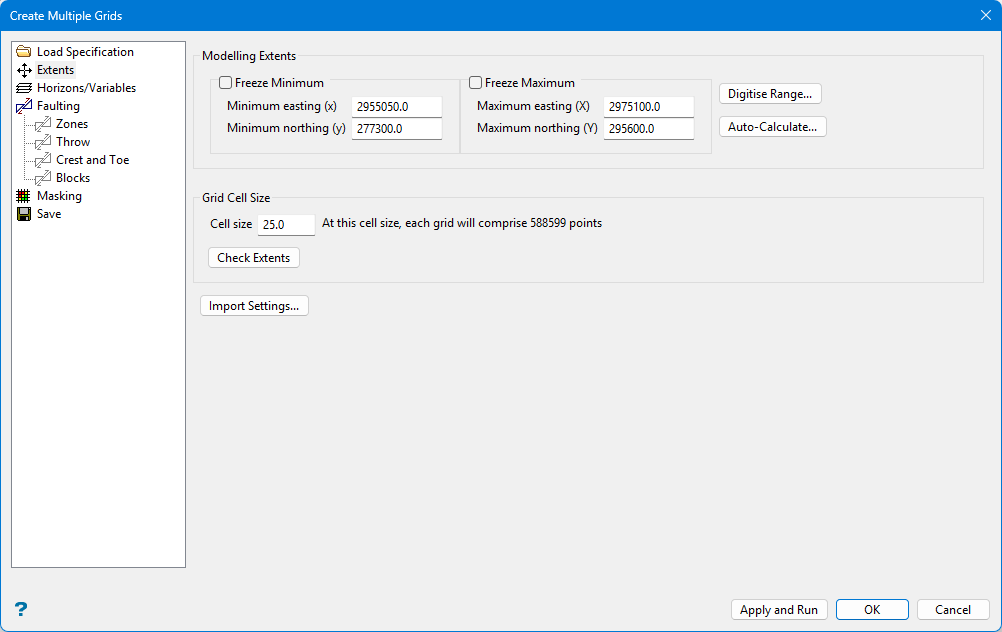Open help with the question mark icon
This screenshot has height=632, width=1002.
pos(21,609)
